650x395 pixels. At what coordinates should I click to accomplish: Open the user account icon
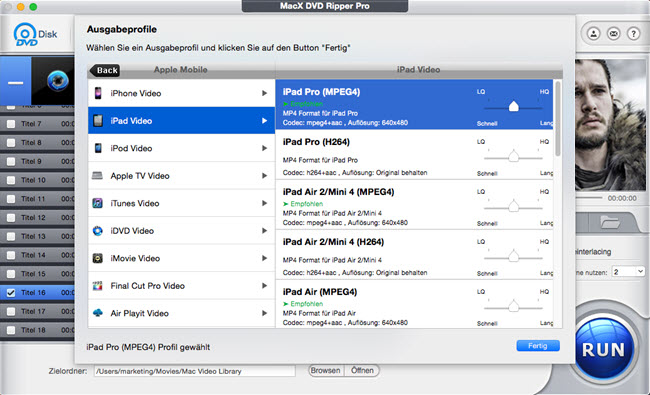point(593,34)
